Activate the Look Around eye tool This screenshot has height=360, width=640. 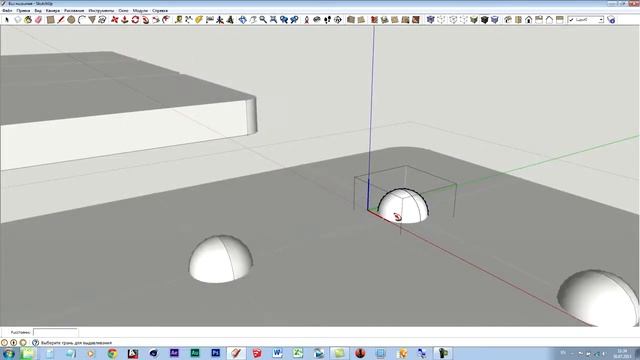[317, 20]
